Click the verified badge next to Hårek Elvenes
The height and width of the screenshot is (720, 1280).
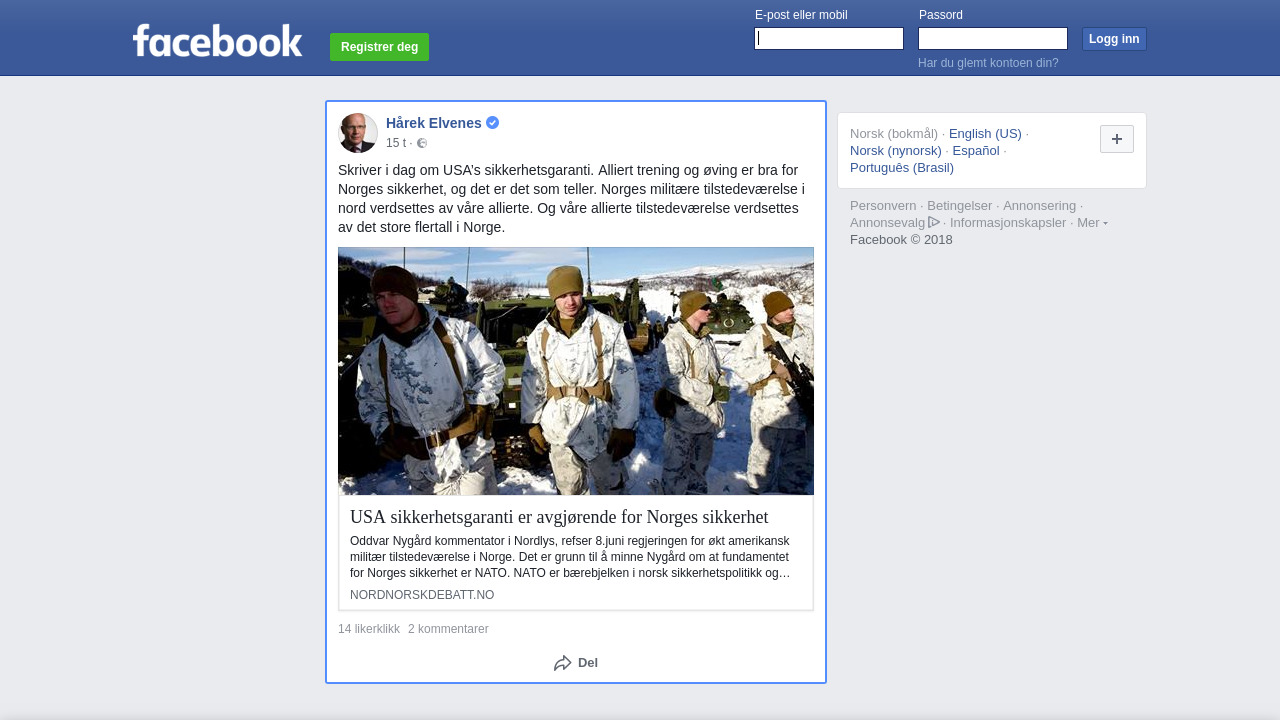492,123
